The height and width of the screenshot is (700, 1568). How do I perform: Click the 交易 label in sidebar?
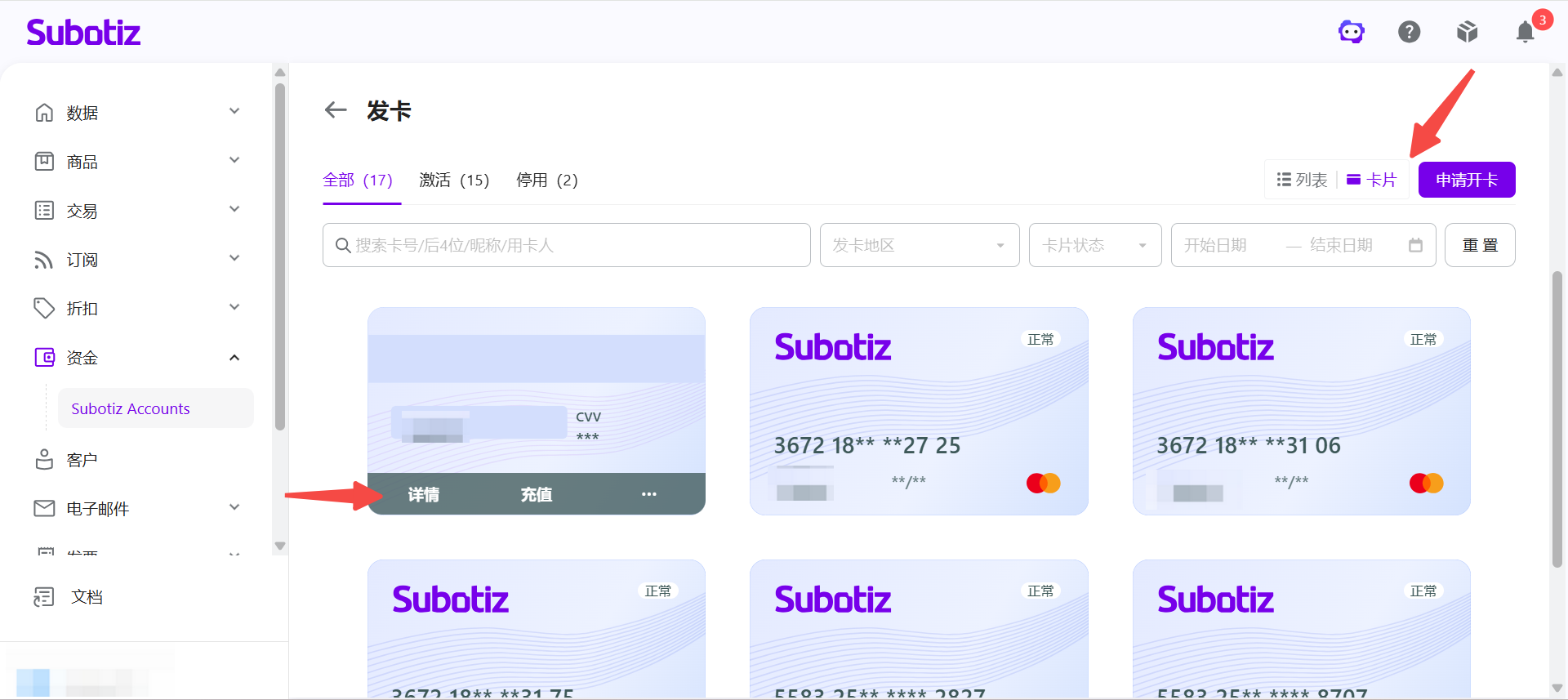pos(82,211)
